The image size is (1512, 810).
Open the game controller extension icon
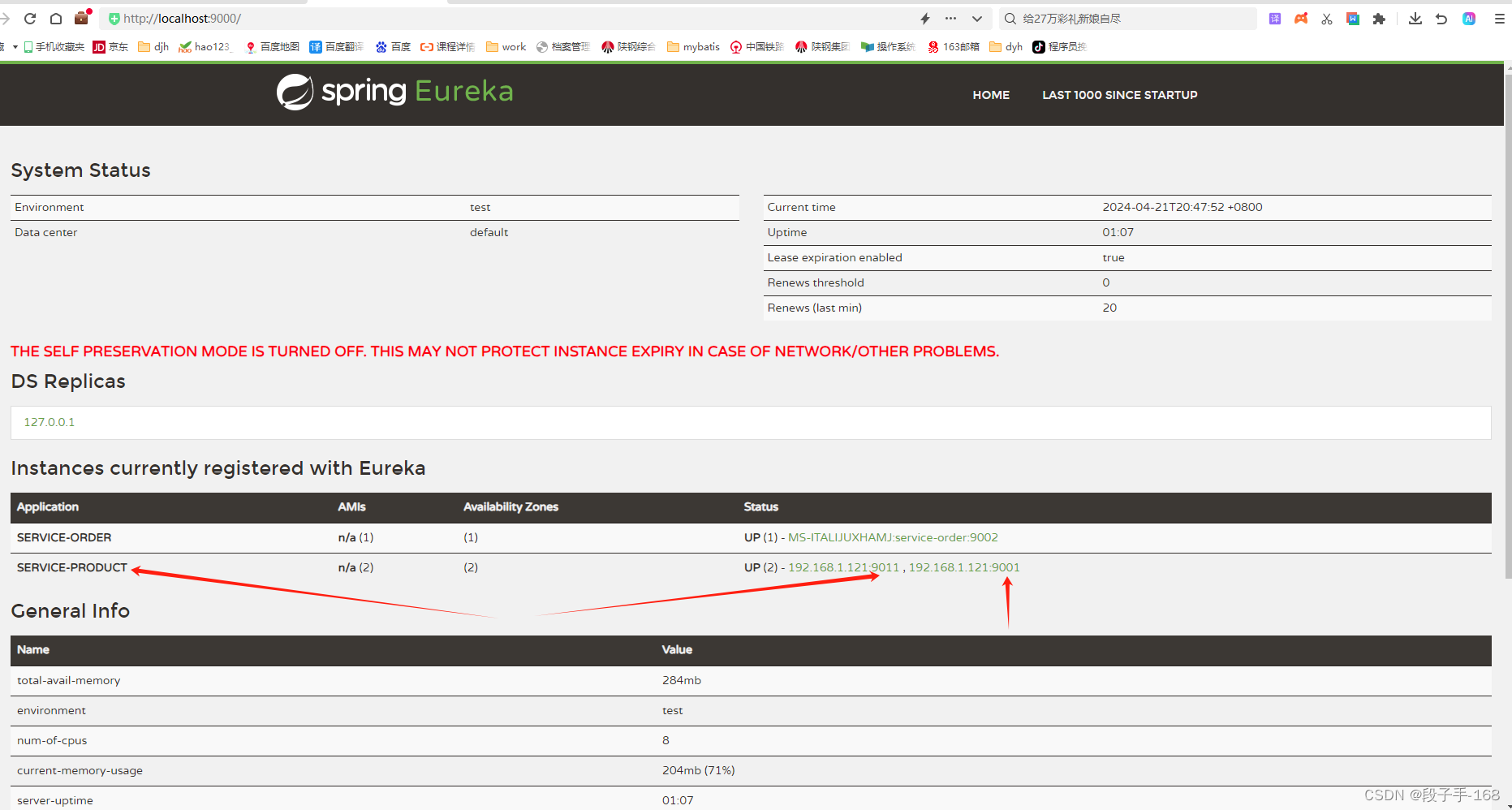tap(1301, 19)
